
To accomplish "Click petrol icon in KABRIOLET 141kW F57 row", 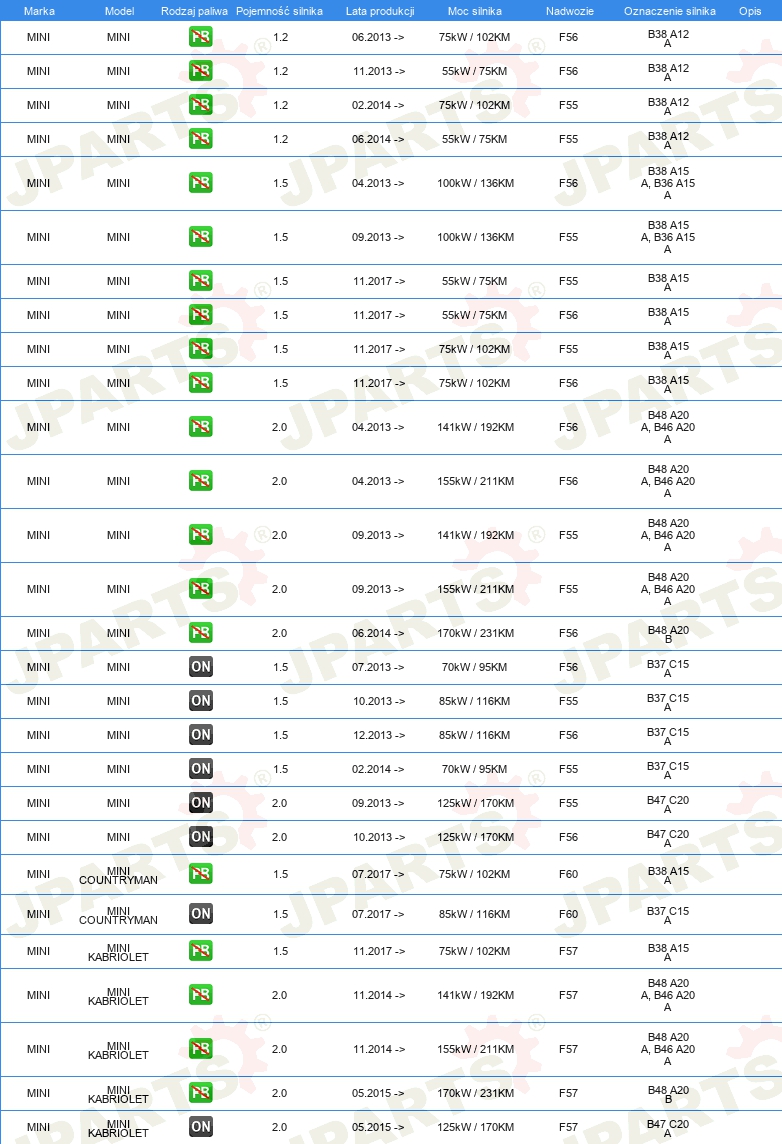I will click(x=201, y=994).
